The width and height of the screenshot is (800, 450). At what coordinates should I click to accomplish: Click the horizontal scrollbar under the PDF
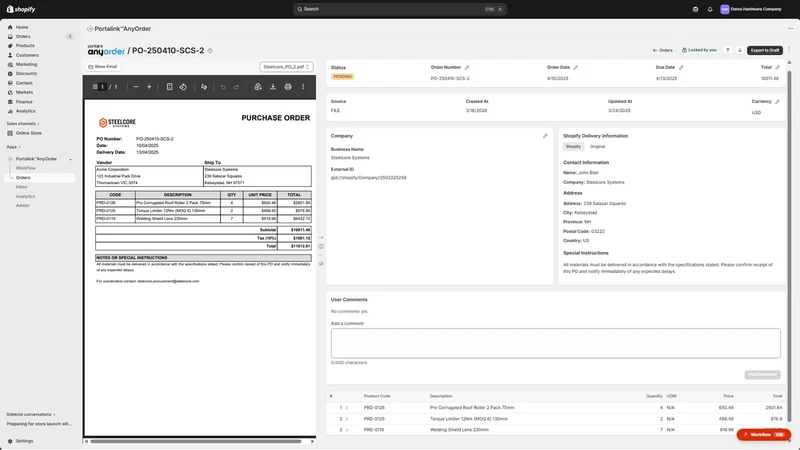tap(195, 441)
